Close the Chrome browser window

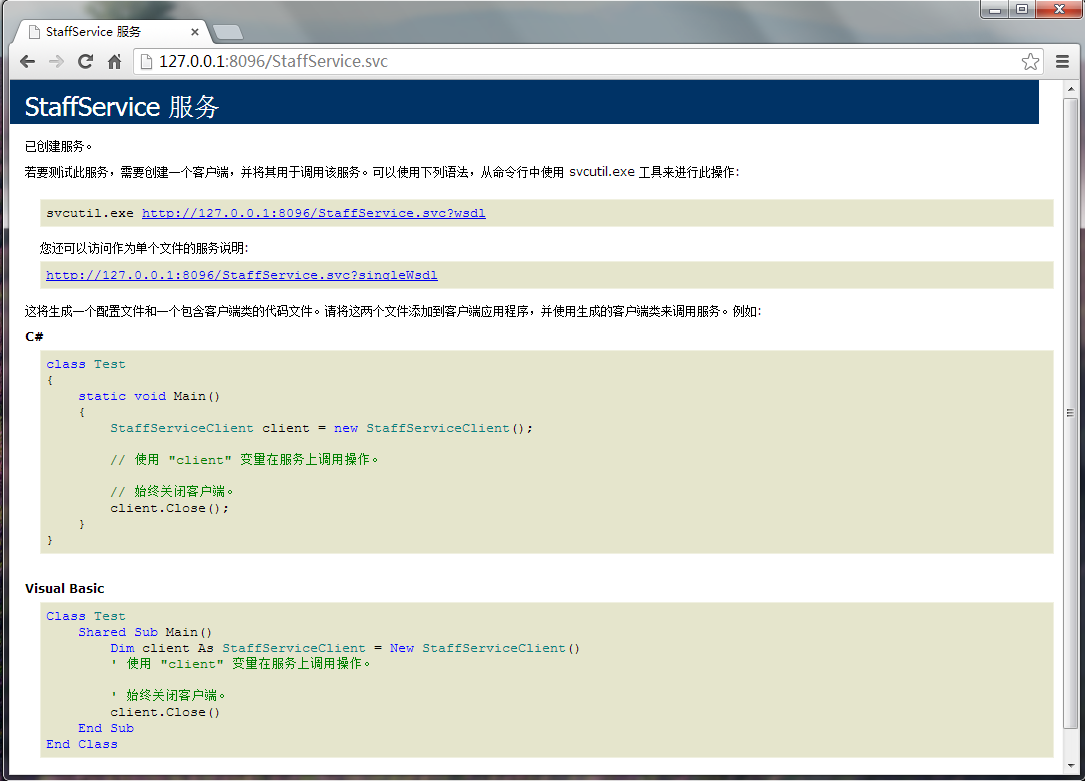pos(1055,10)
